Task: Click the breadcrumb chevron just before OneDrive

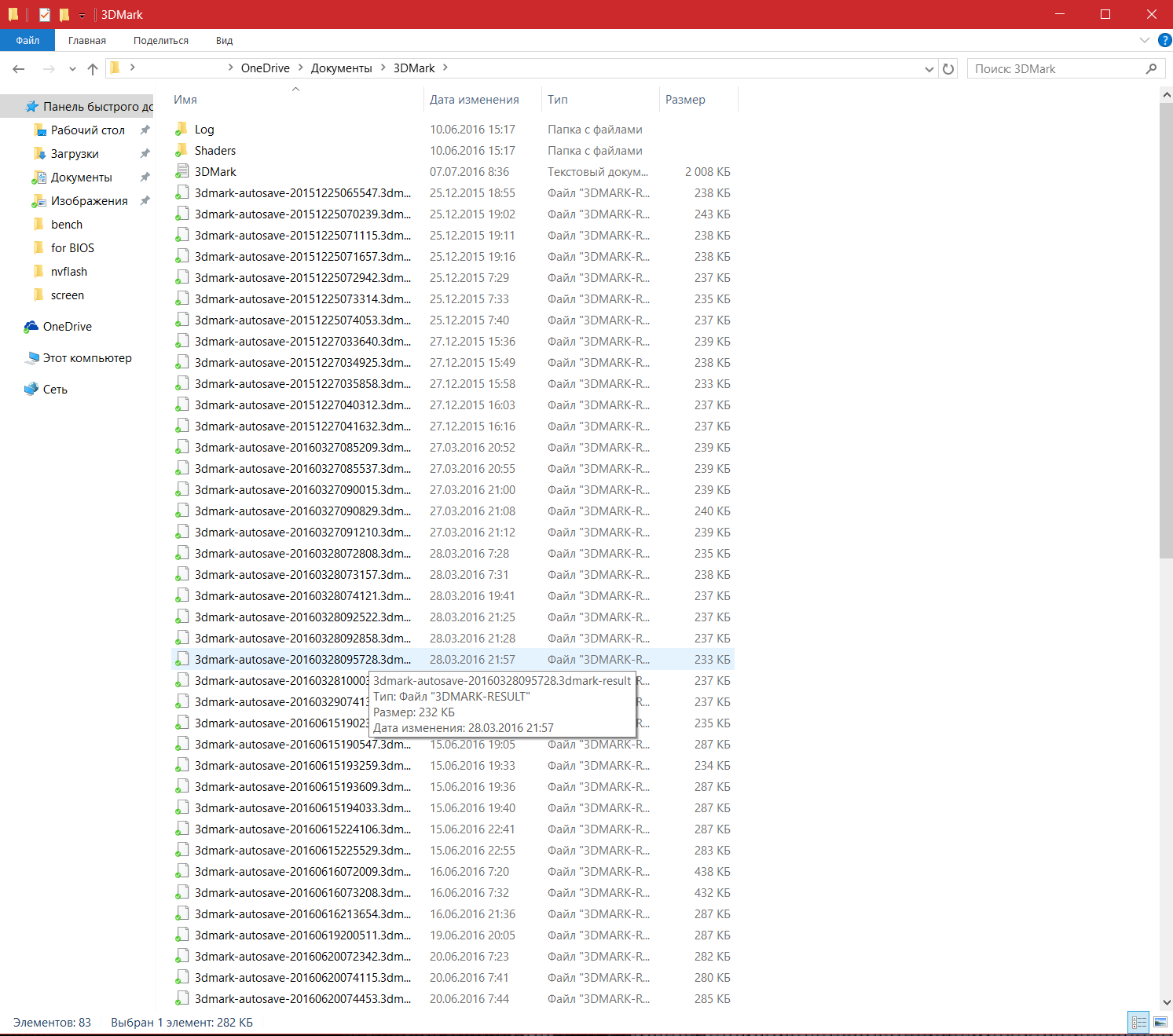Action: tap(230, 68)
